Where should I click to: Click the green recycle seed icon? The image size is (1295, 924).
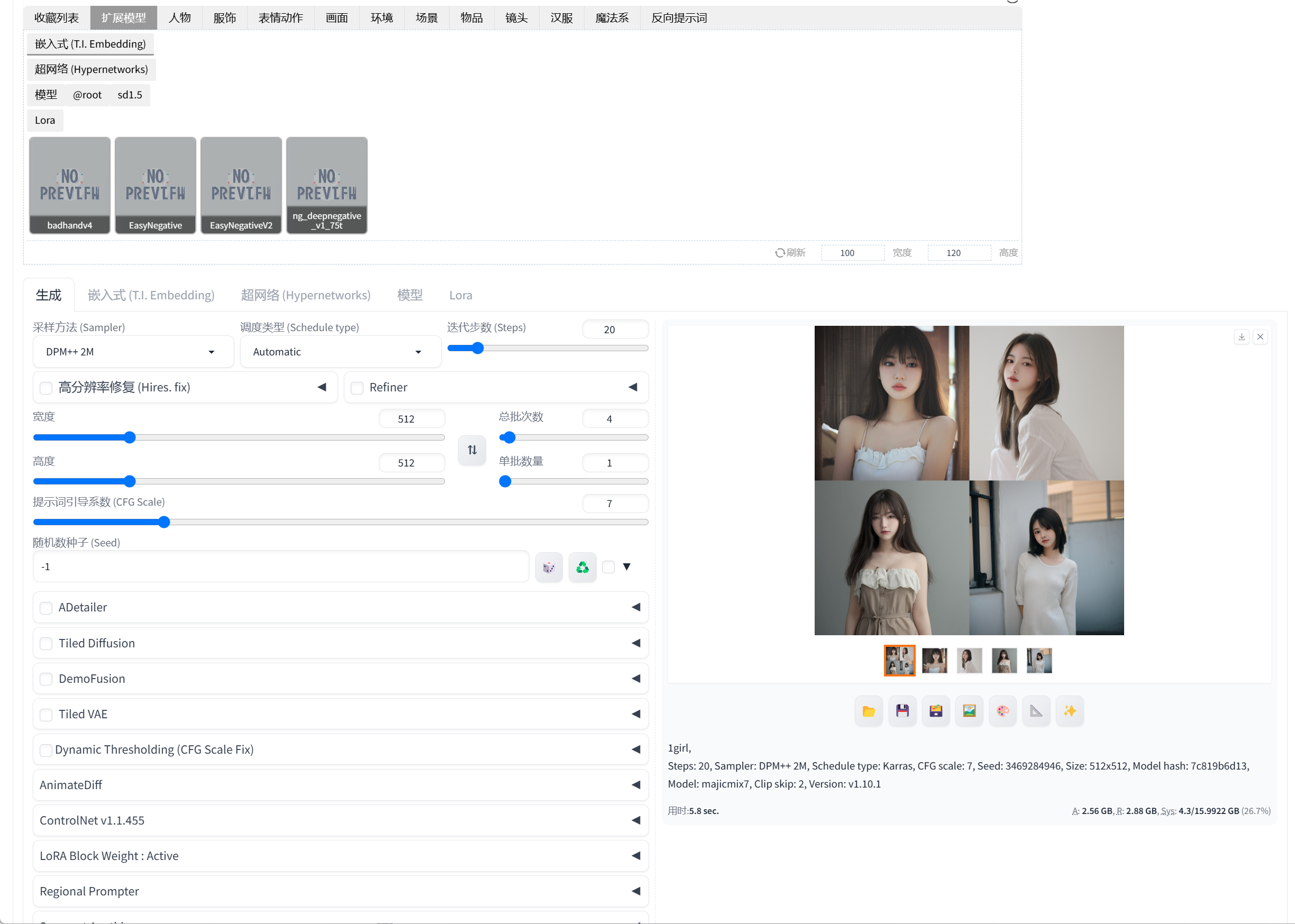[x=582, y=566]
